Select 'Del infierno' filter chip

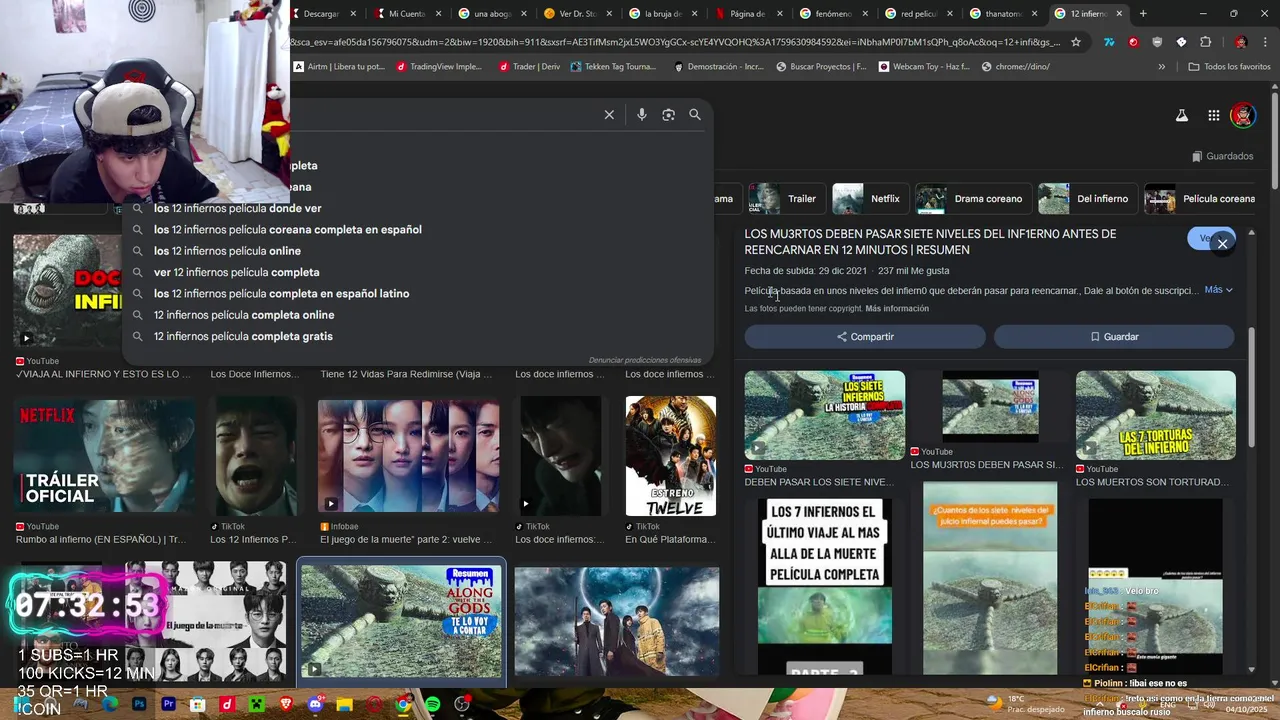coord(1088,199)
